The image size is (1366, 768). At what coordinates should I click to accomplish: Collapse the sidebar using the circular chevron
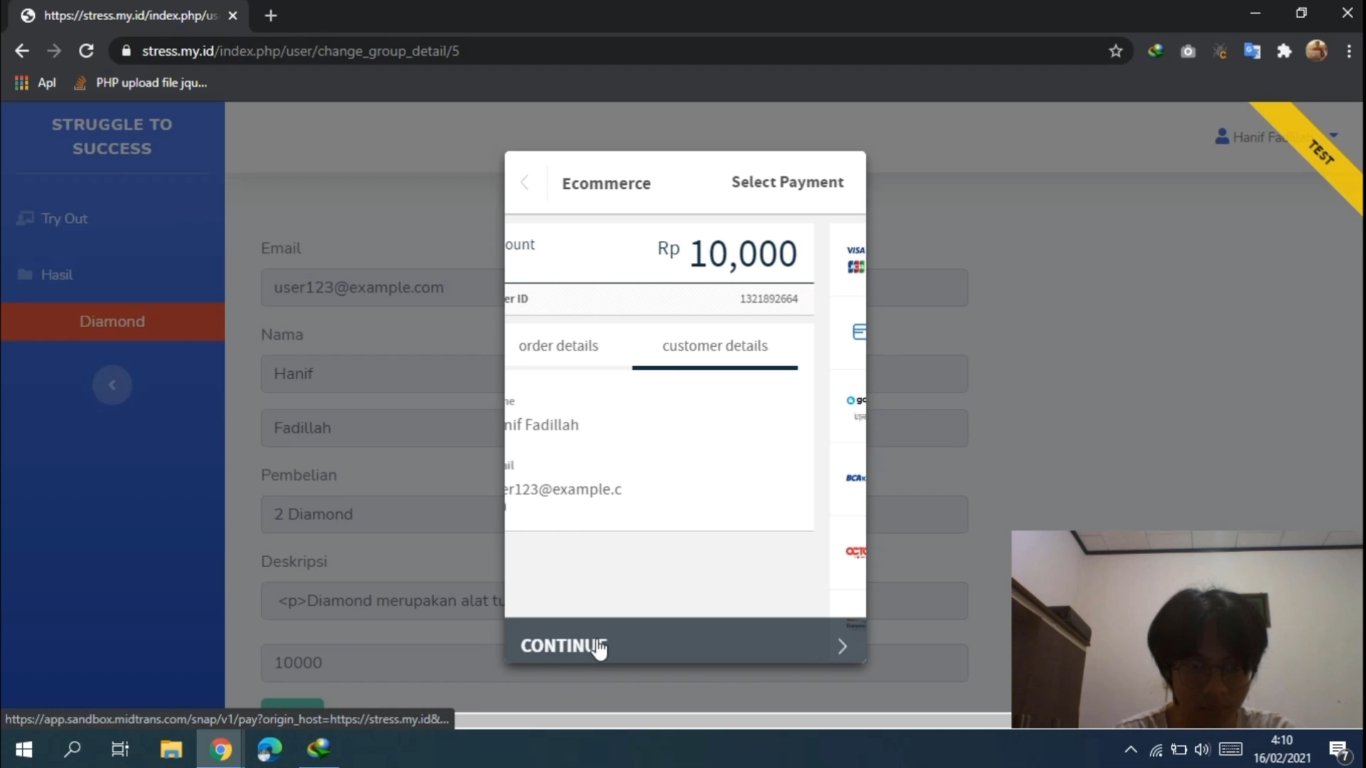(112, 385)
